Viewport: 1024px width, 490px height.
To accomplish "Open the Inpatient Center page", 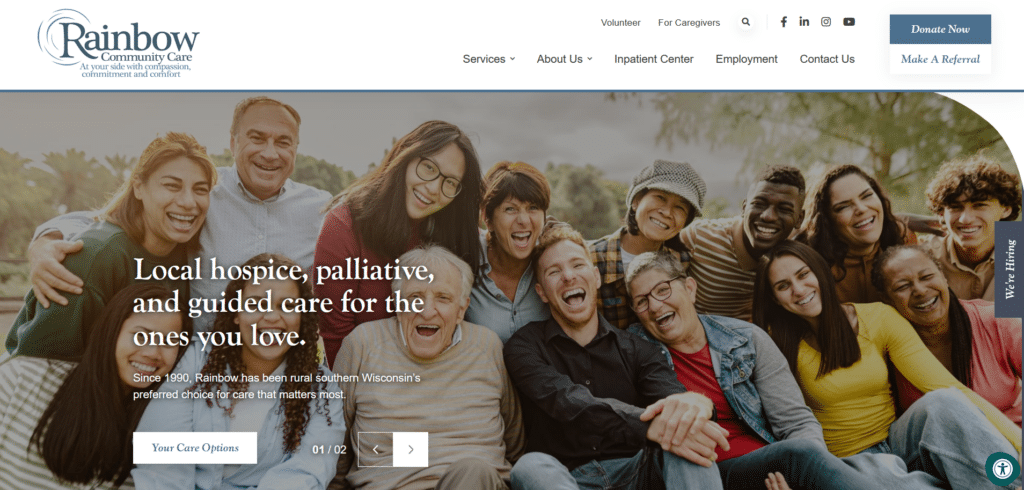I will pyautogui.click(x=654, y=59).
